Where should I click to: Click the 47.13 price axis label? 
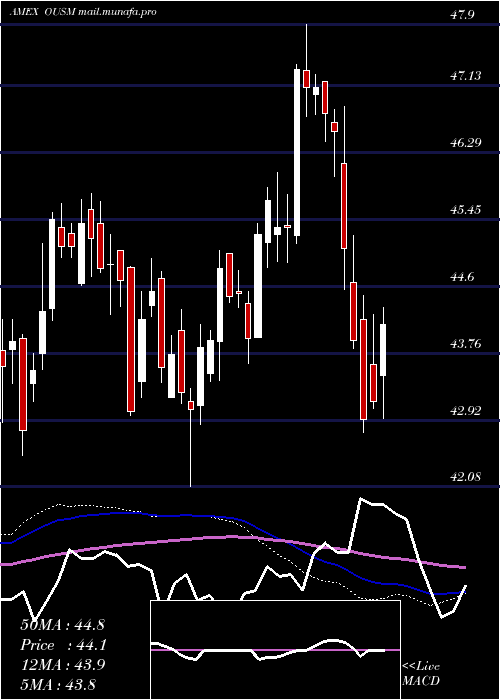(465, 75)
